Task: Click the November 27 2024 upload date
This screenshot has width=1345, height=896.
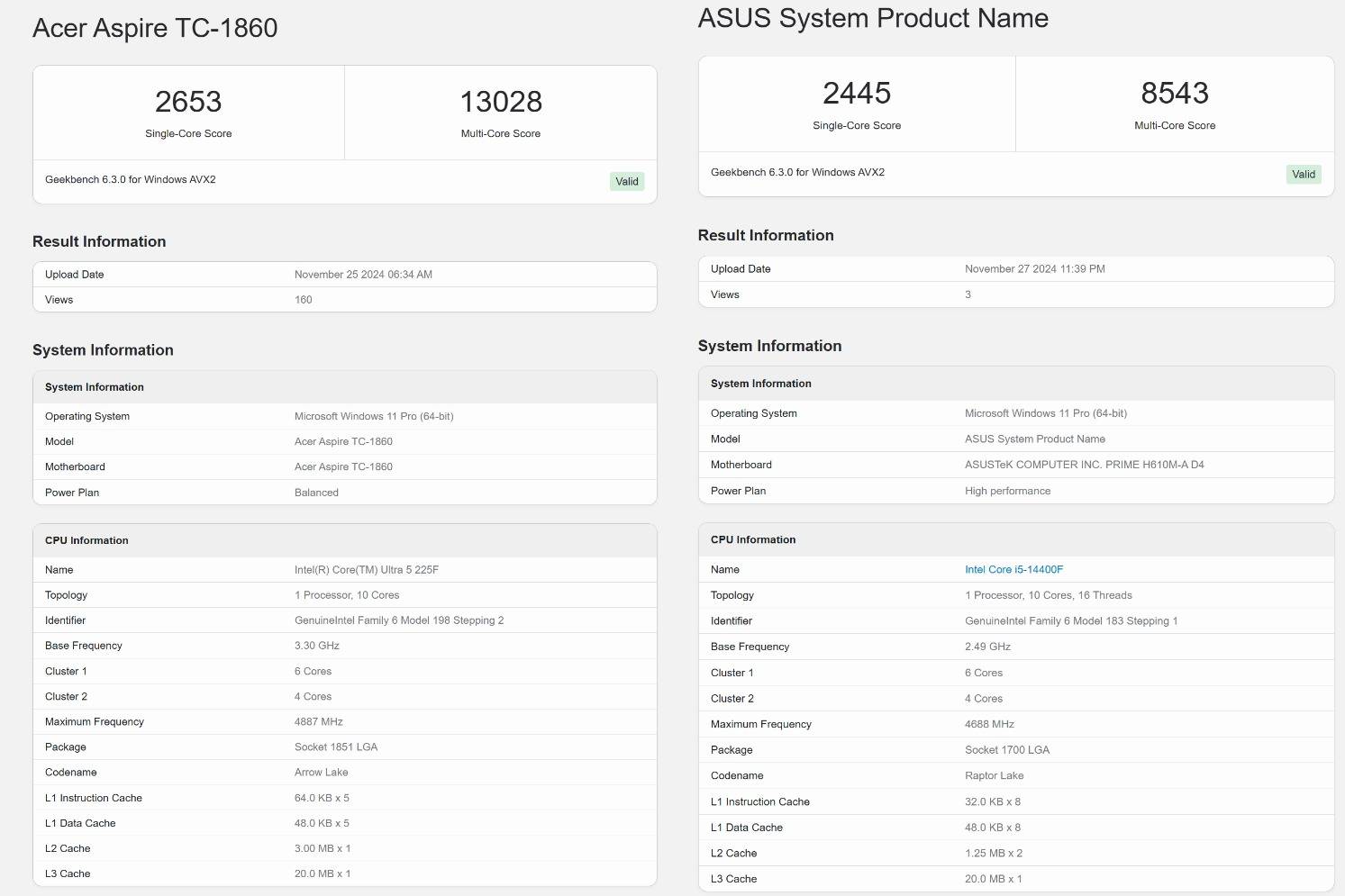Action: [1034, 268]
